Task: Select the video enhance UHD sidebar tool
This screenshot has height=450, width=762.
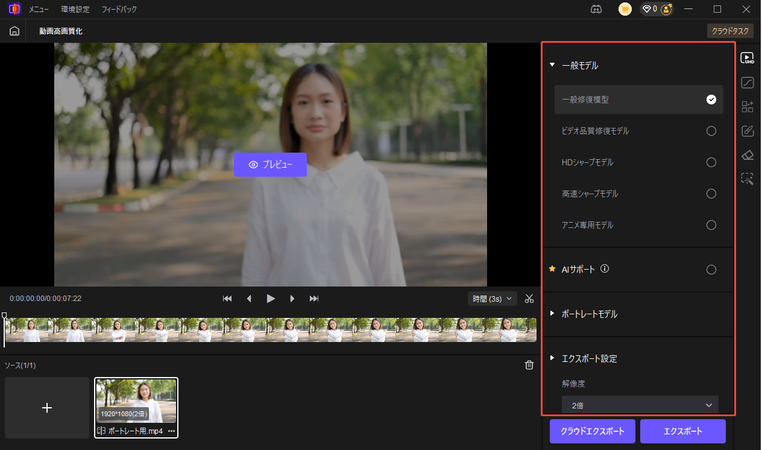Action: click(747, 58)
